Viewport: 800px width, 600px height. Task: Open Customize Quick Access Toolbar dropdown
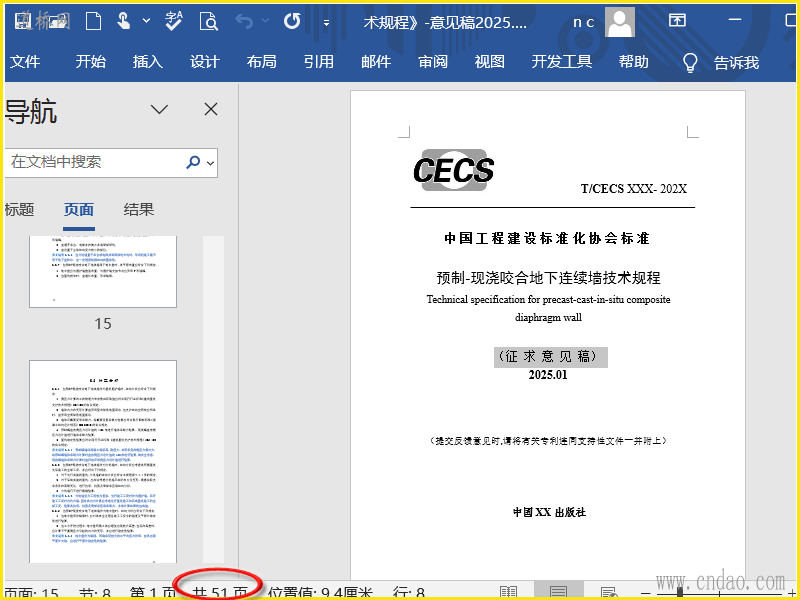(327, 22)
